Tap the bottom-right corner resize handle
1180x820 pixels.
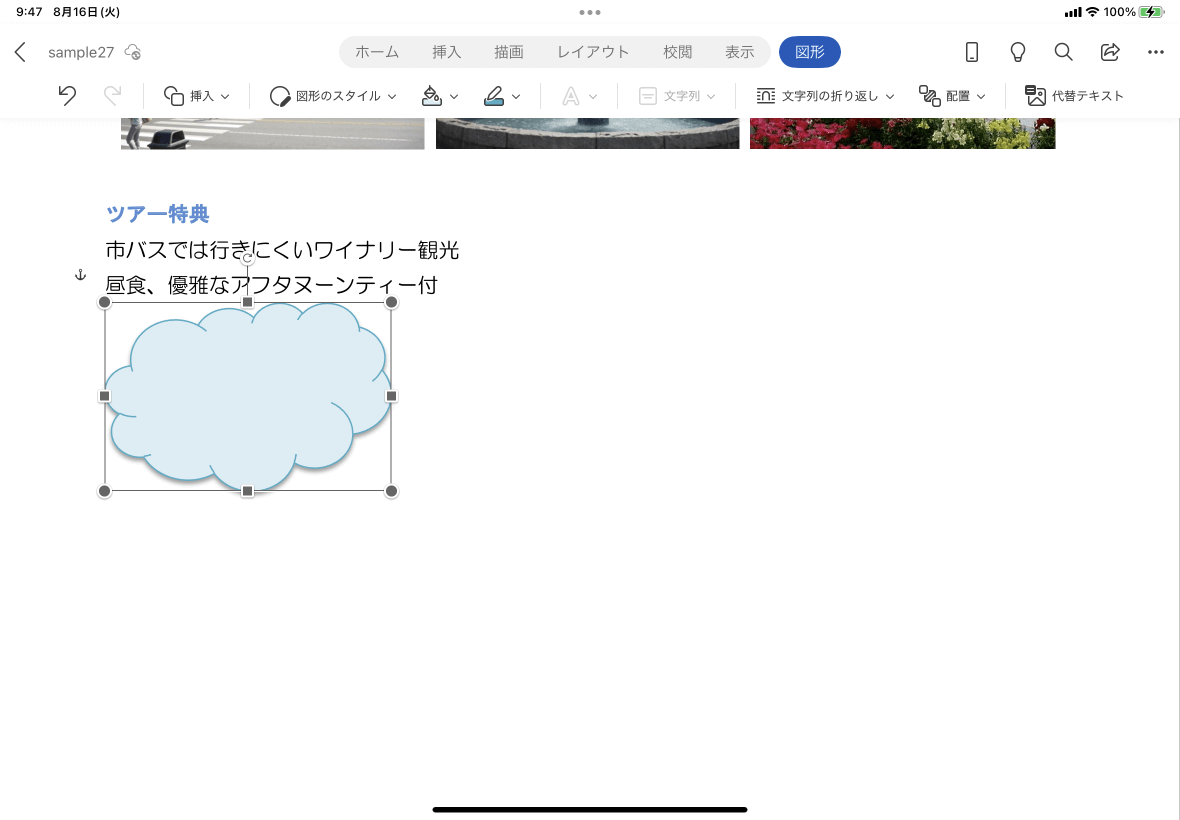(x=391, y=491)
